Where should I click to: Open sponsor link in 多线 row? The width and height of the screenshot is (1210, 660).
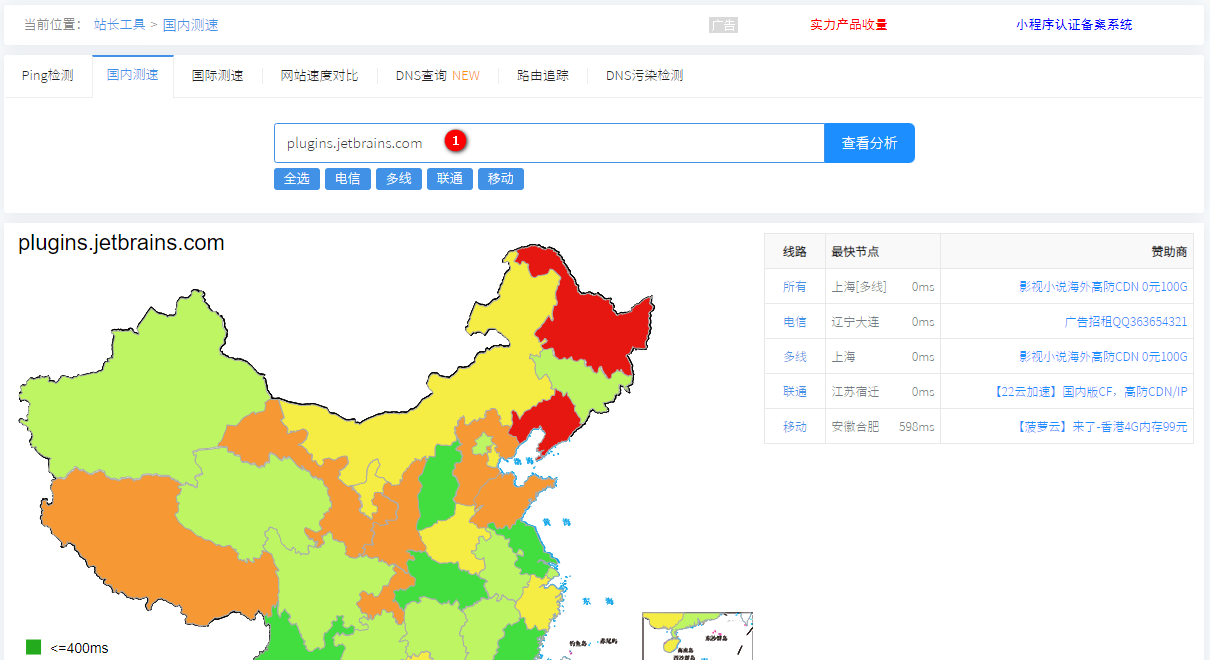click(1103, 357)
